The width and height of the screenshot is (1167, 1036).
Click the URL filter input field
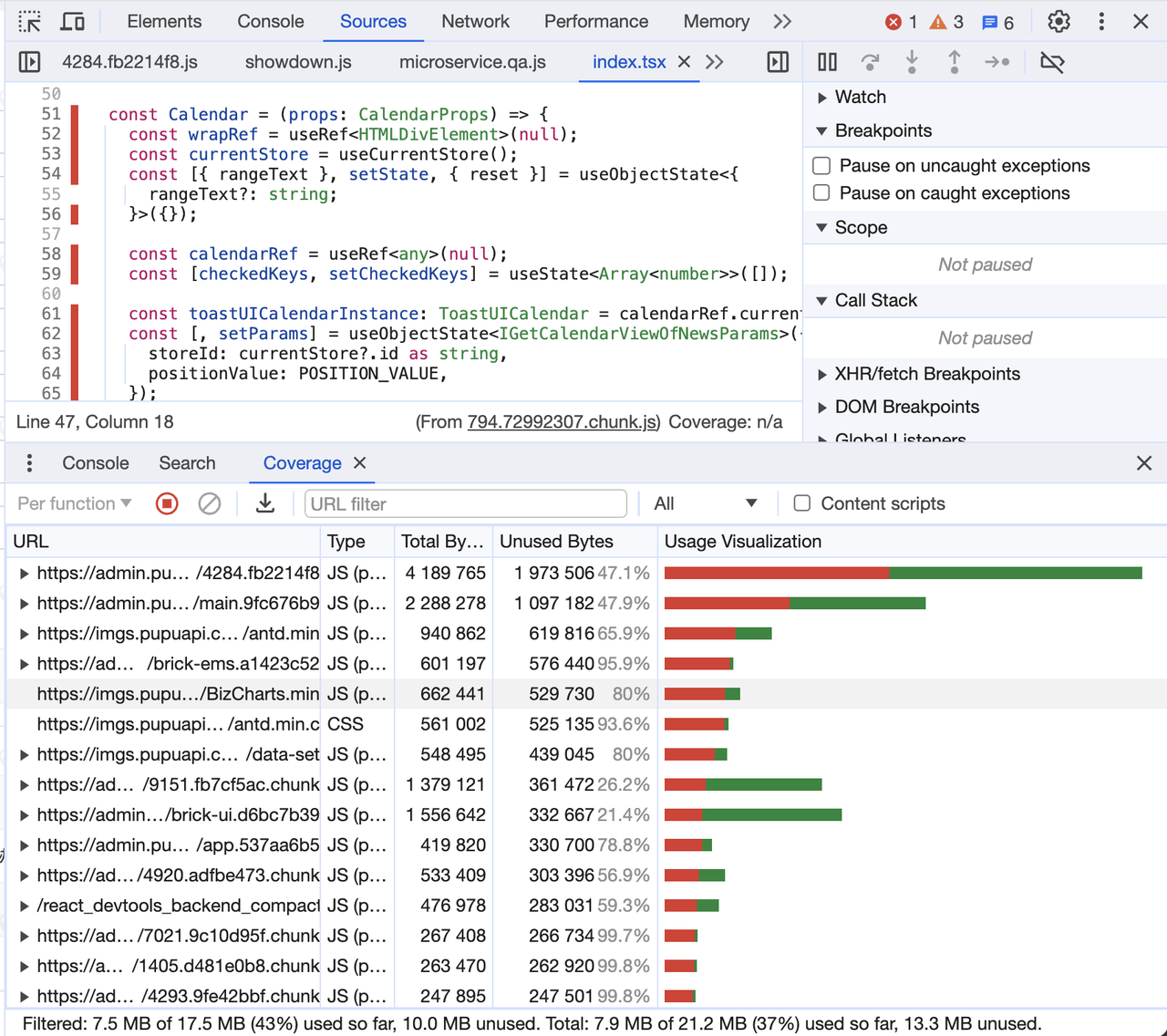466,503
